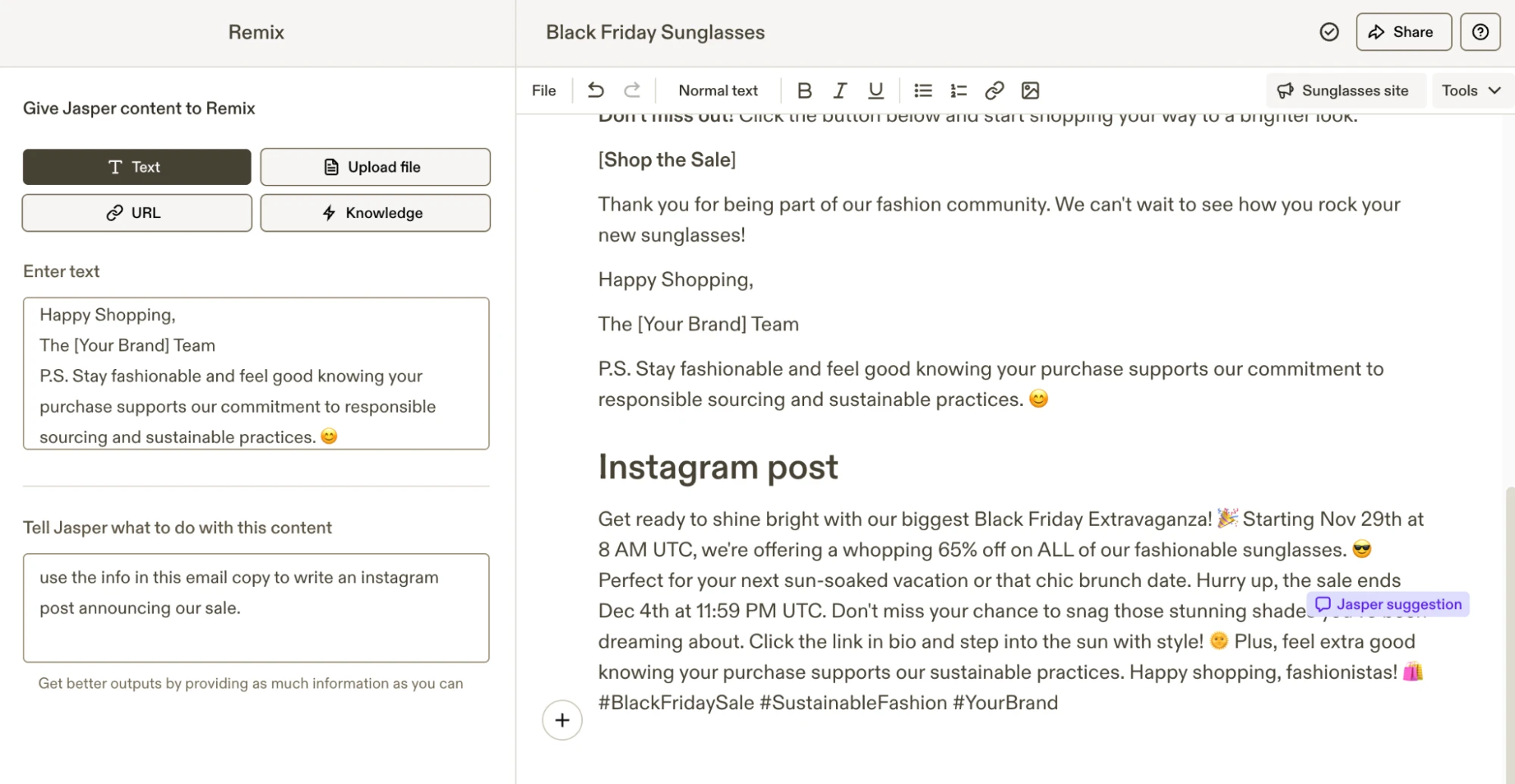Expand the Tools dropdown
This screenshot has height=784, width=1515.
click(1470, 91)
